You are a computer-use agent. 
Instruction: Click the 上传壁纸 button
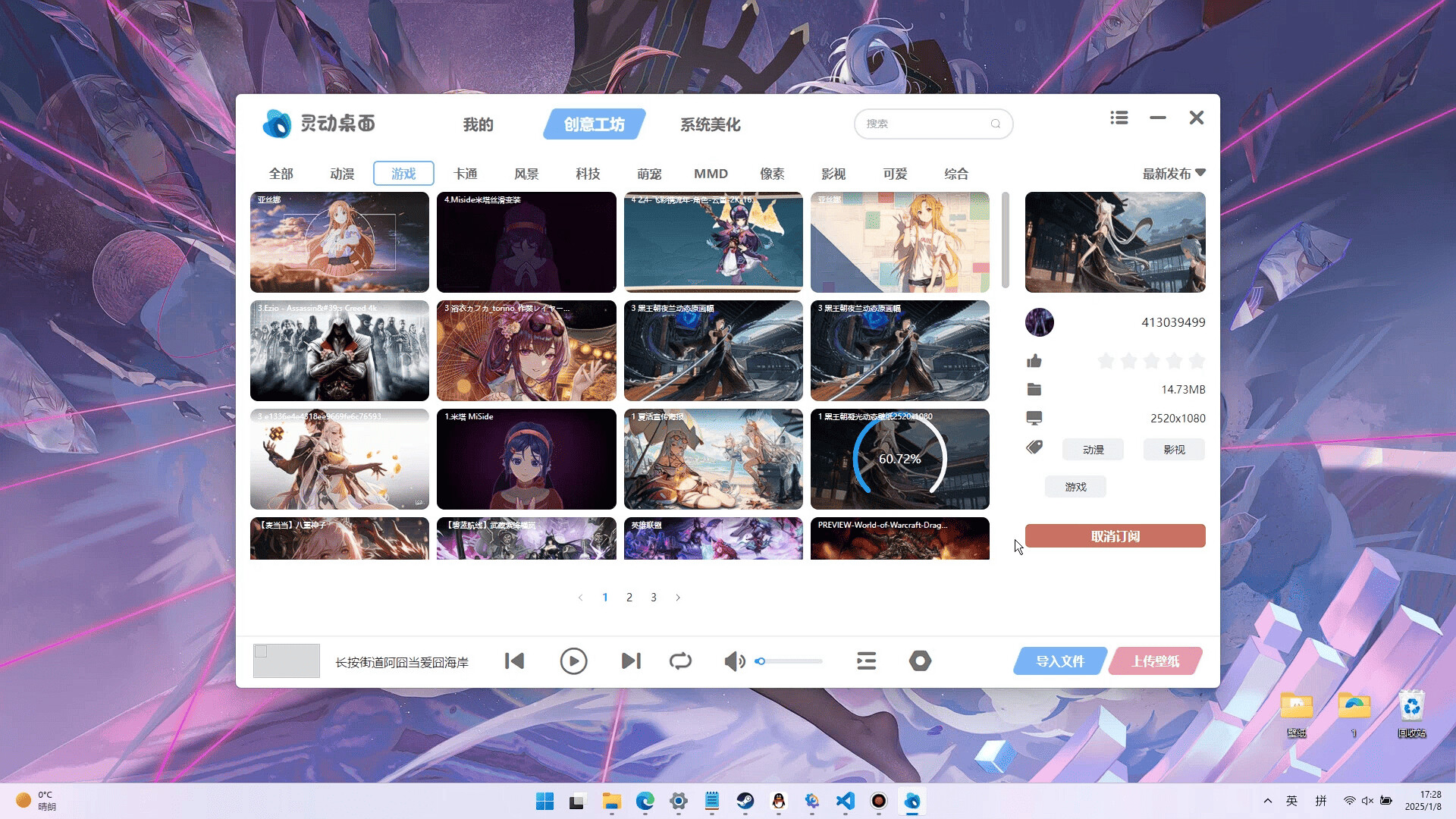1155,661
